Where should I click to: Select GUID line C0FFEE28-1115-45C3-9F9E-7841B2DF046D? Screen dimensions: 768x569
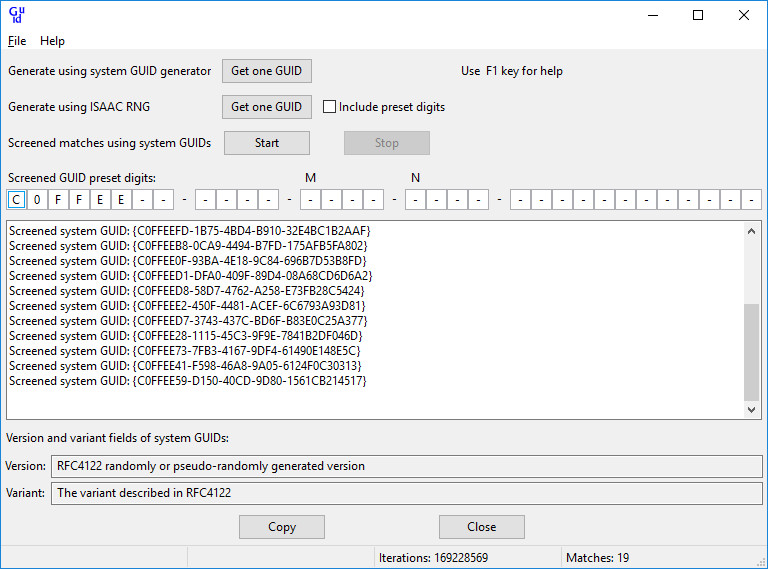[186, 336]
